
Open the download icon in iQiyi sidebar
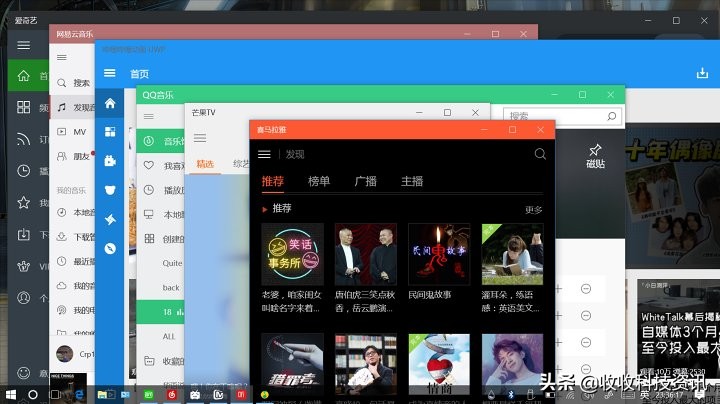click(x=23, y=234)
